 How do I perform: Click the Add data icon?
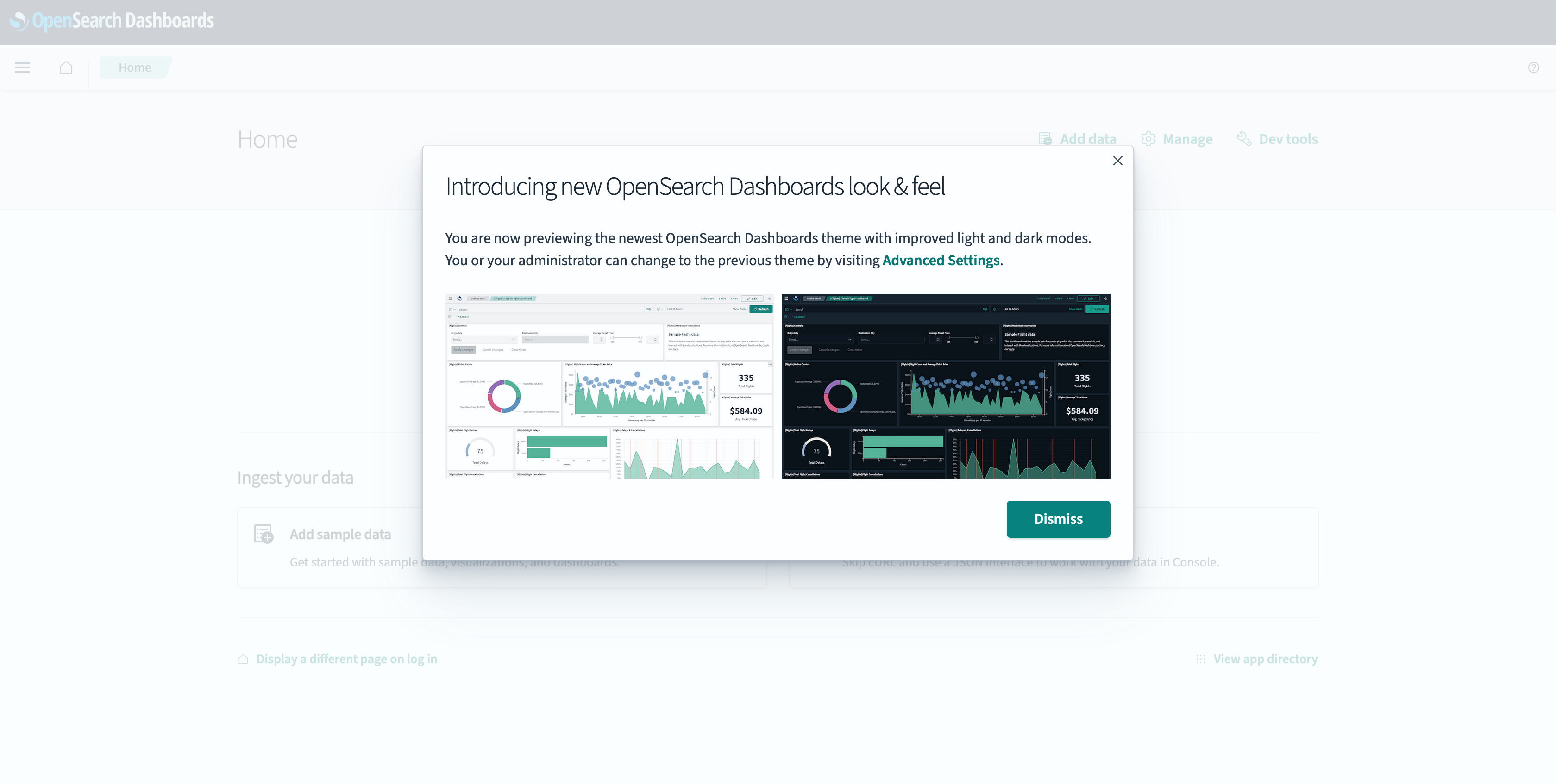tap(1046, 139)
